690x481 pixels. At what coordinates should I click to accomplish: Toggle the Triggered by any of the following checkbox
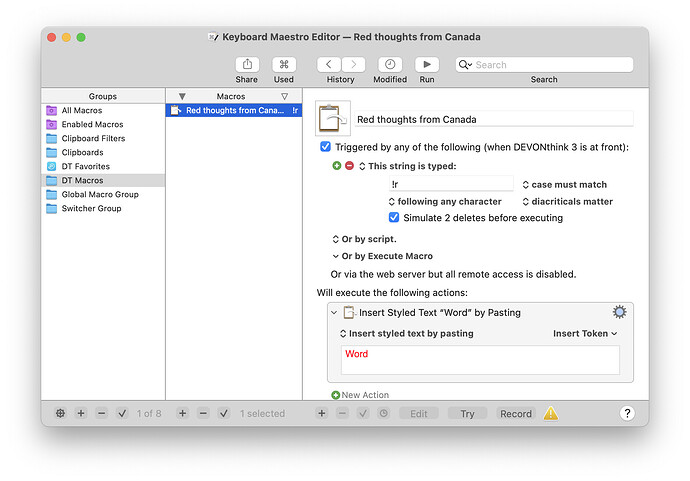pyautogui.click(x=325, y=147)
